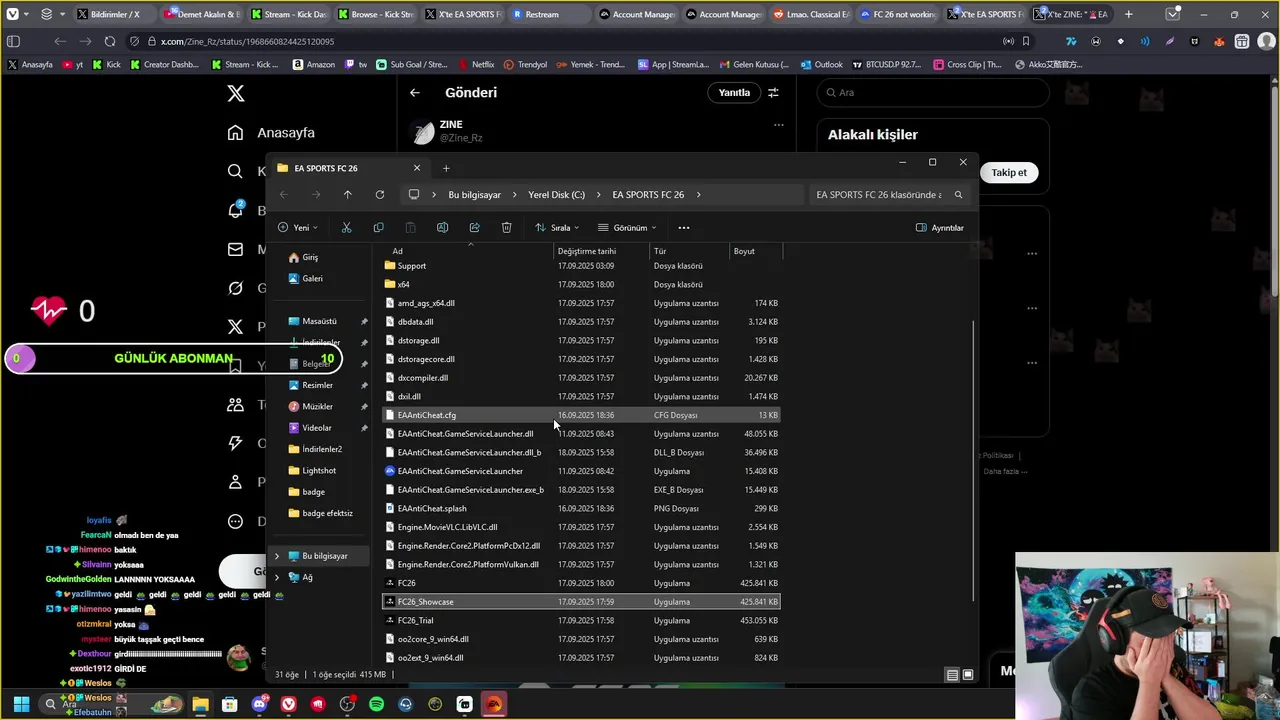The width and height of the screenshot is (1280, 720).
Task: Open the EA app icon in the taskbar
Action: tap(494, 704)
